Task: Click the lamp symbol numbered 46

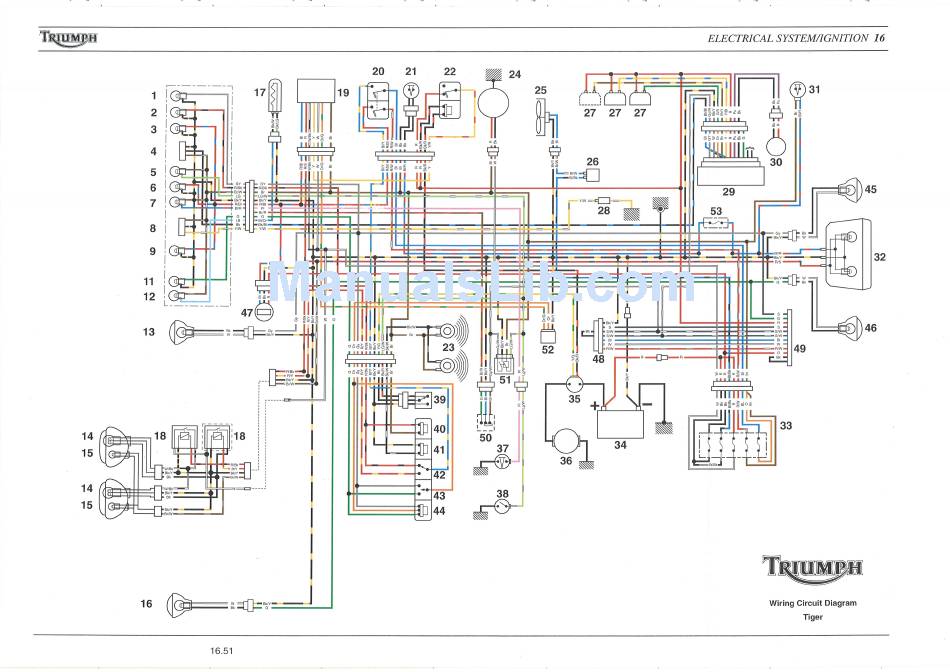Action: tap(849, 327)
